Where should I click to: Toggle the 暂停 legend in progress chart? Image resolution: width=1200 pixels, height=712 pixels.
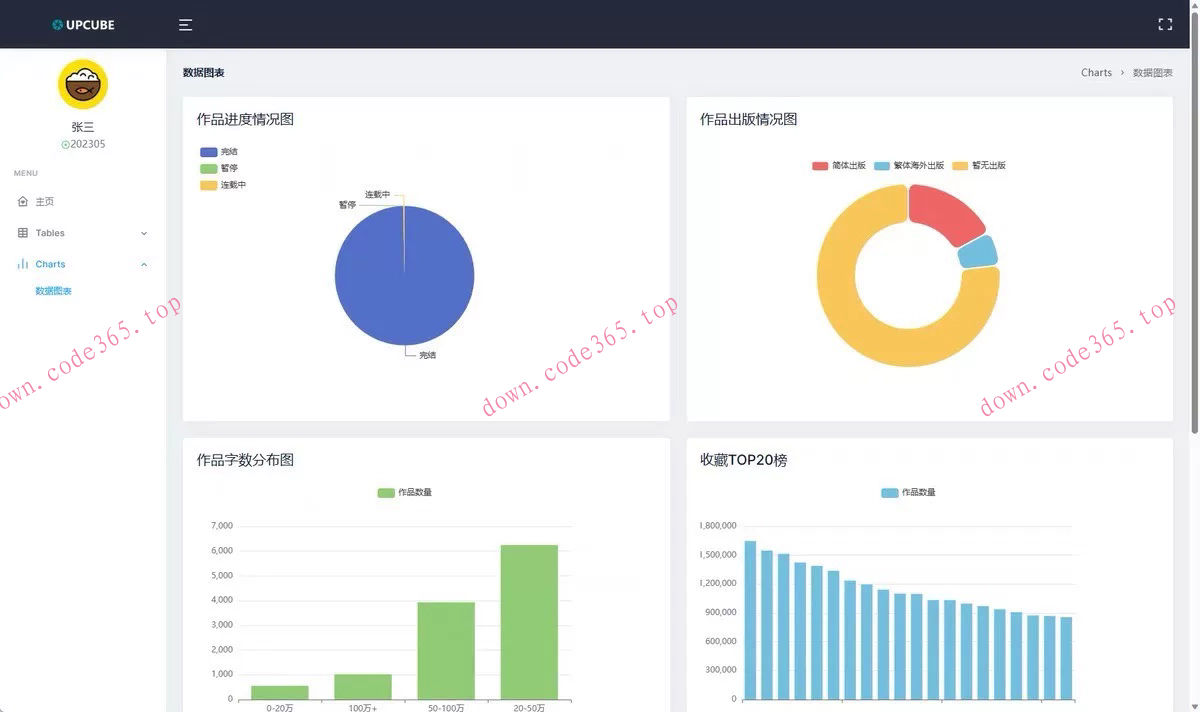click(219, 168)
